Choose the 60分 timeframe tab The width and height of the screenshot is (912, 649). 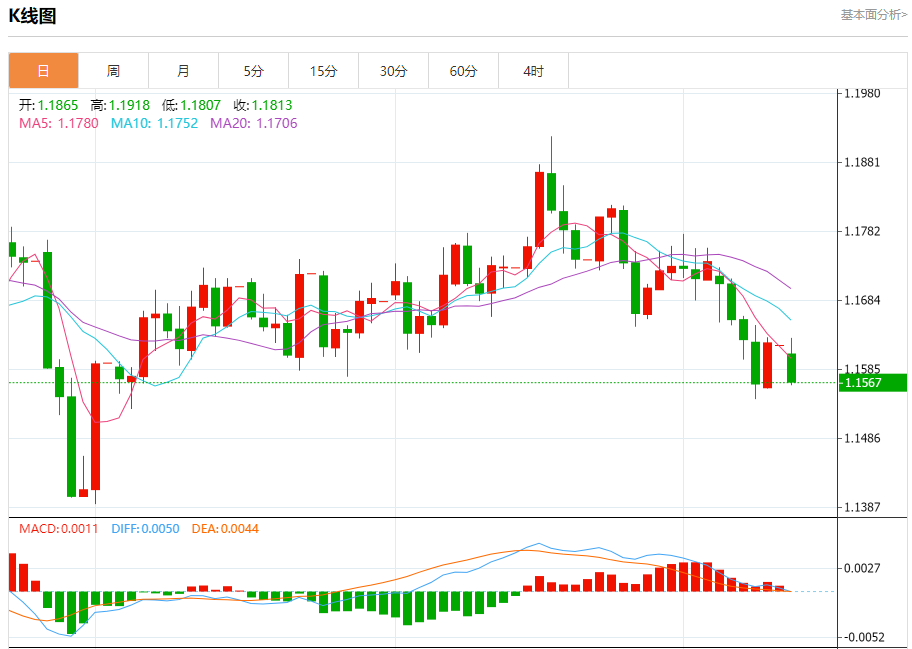click(463, 71)
